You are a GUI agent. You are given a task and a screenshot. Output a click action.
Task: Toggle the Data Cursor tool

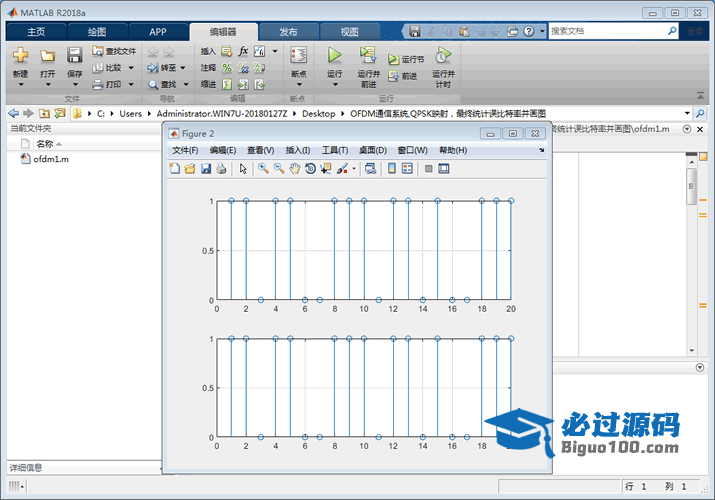[326, 169]
